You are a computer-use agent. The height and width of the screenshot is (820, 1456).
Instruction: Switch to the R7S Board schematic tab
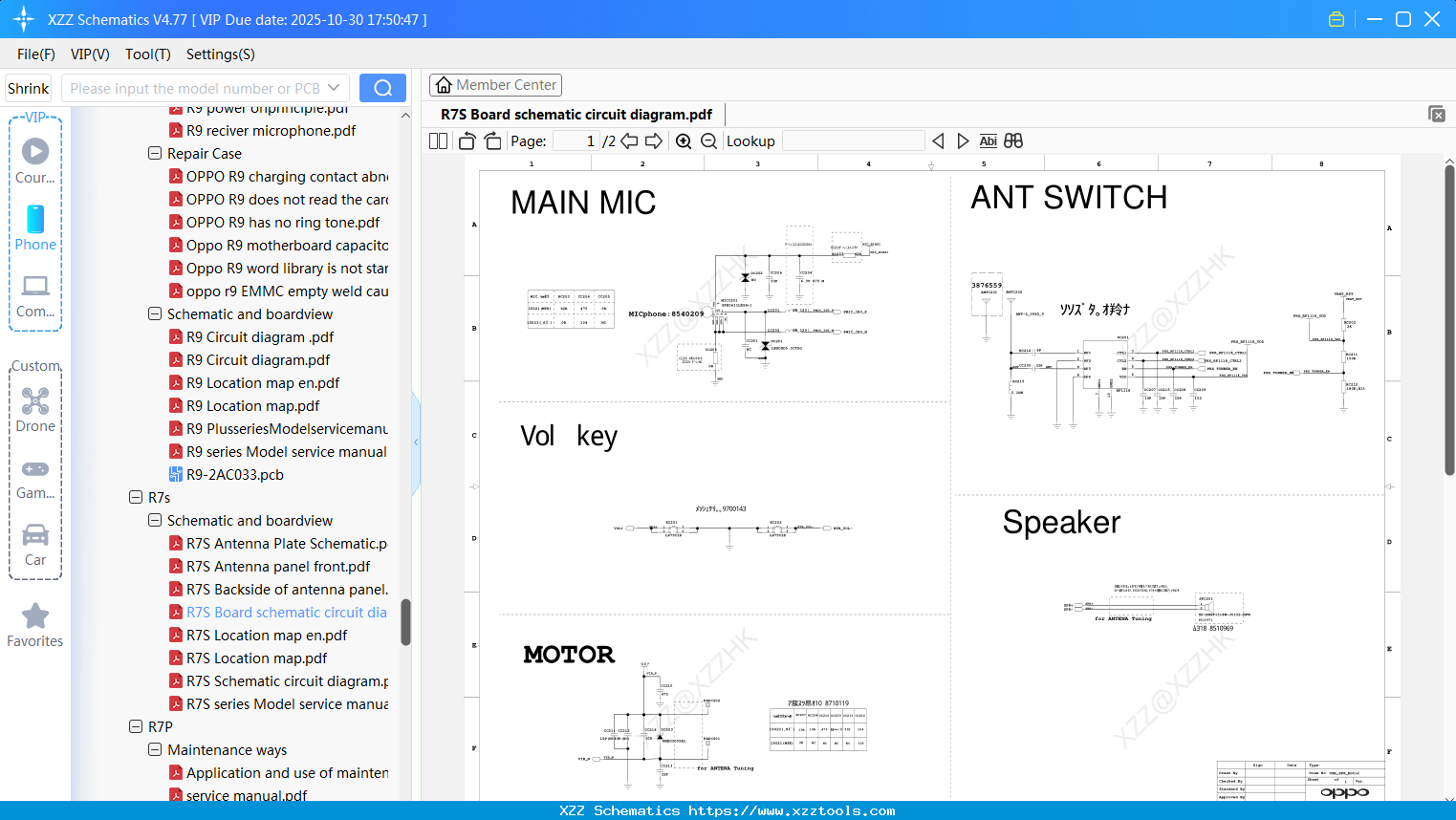click(x=576, y=114)
